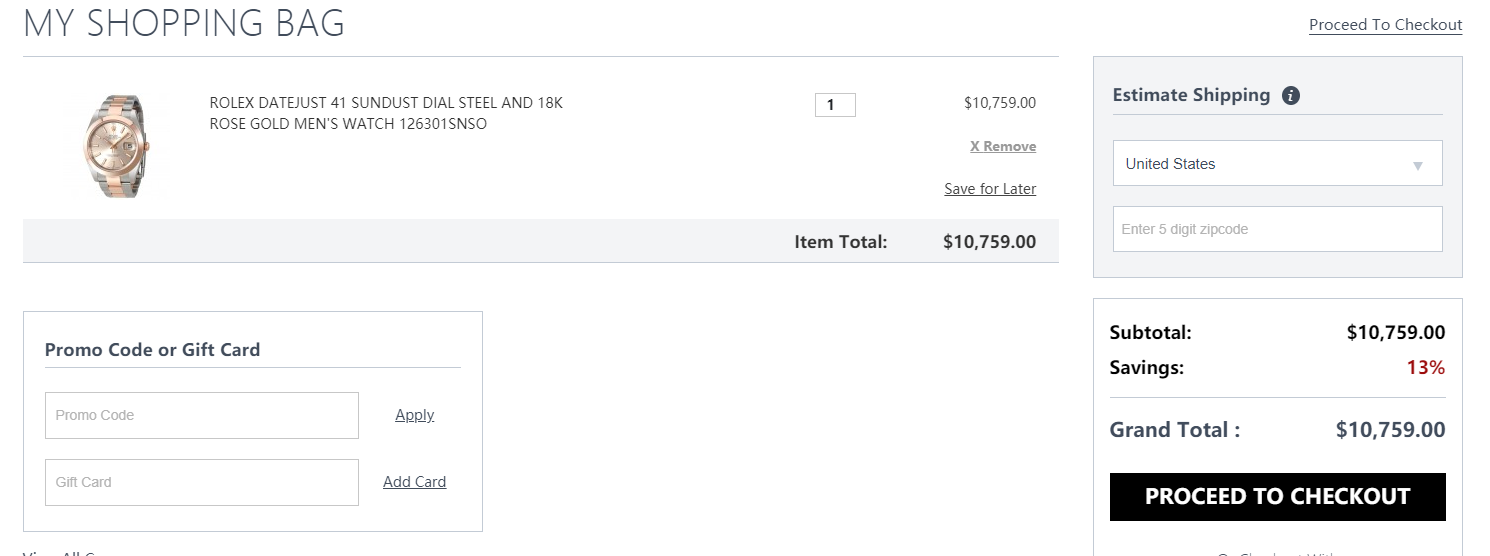Image resolution: width=1490 pixels, height=556 pixels.
Task: Open the Rolex Datejust watch thumbnail
Action: coord(116,145)
